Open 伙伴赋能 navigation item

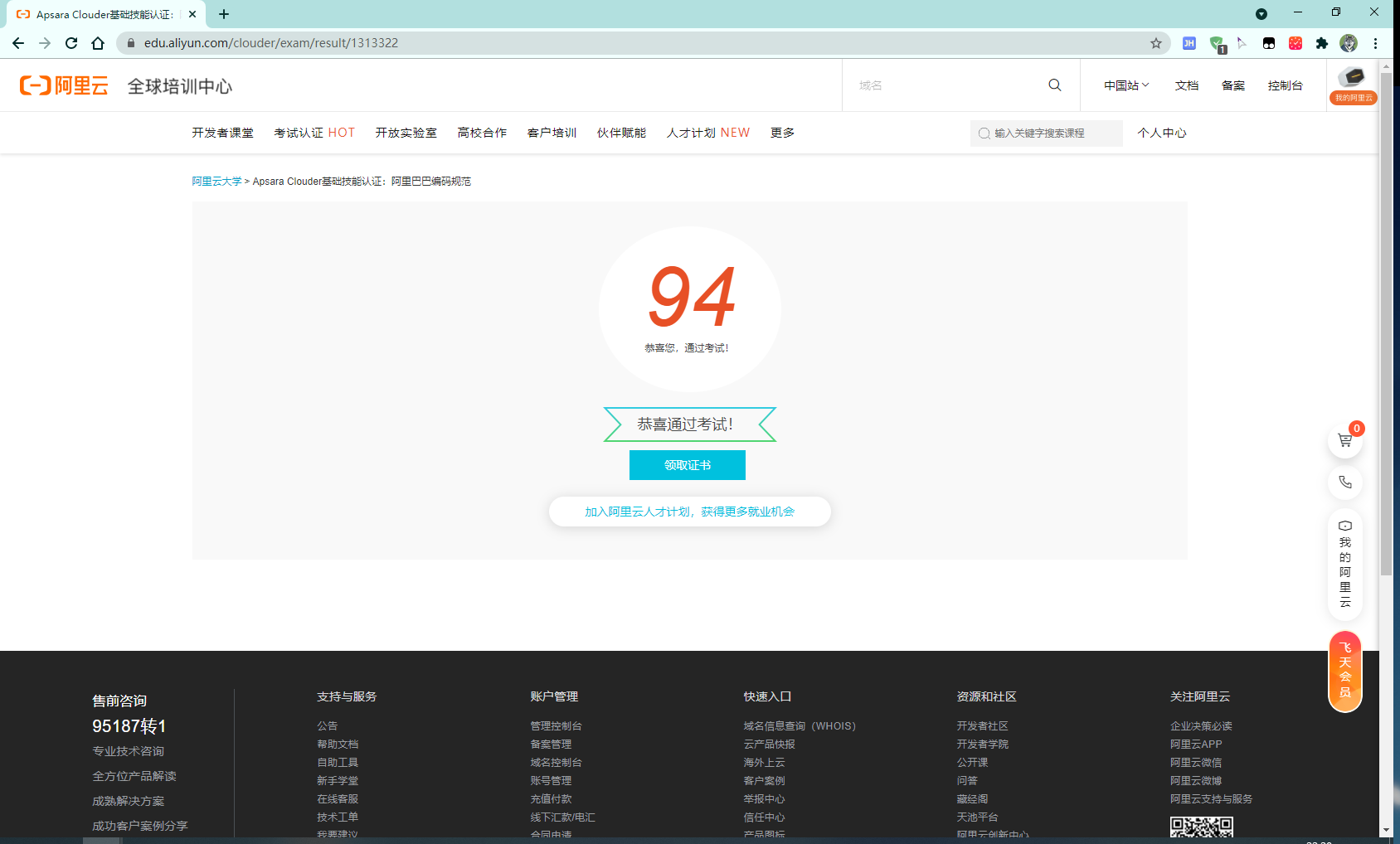tap(621, 133)
